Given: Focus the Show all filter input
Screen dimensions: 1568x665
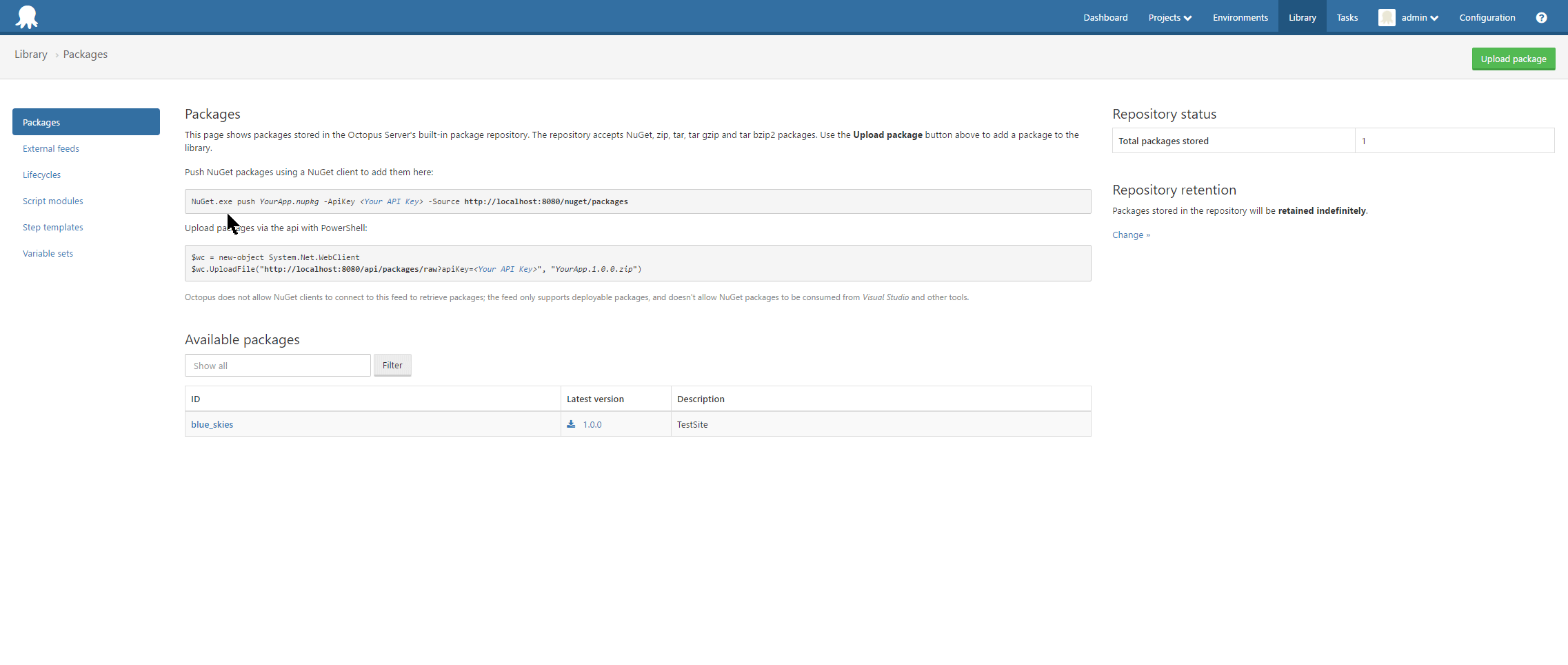Looking at the screenshot, I should point(277,365).
